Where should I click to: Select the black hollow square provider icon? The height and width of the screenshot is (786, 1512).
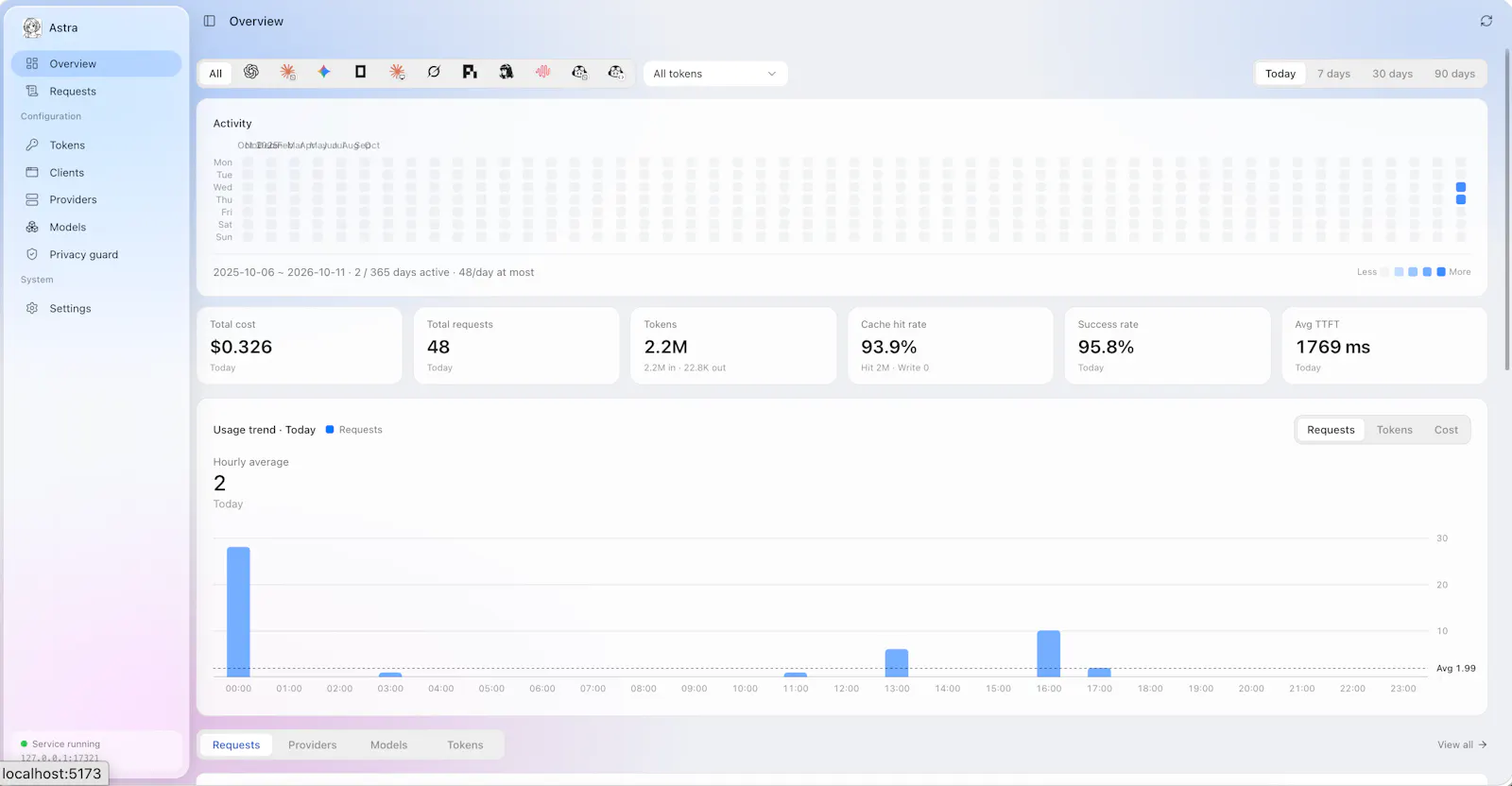(360, 72)
